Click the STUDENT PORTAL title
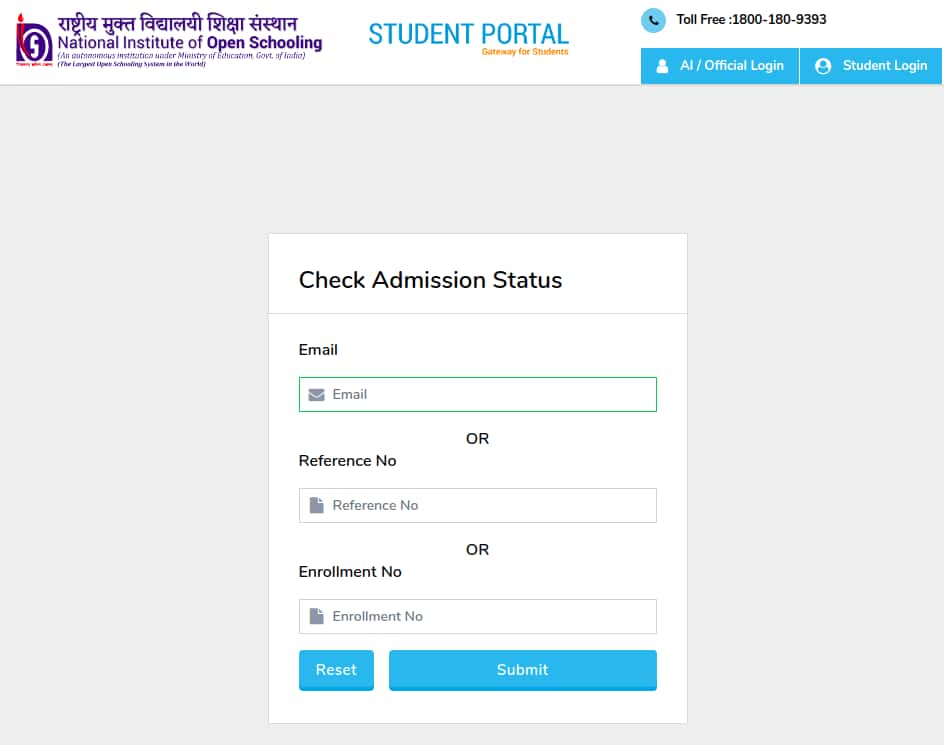 pyautogui.click(x=468, y=33)
